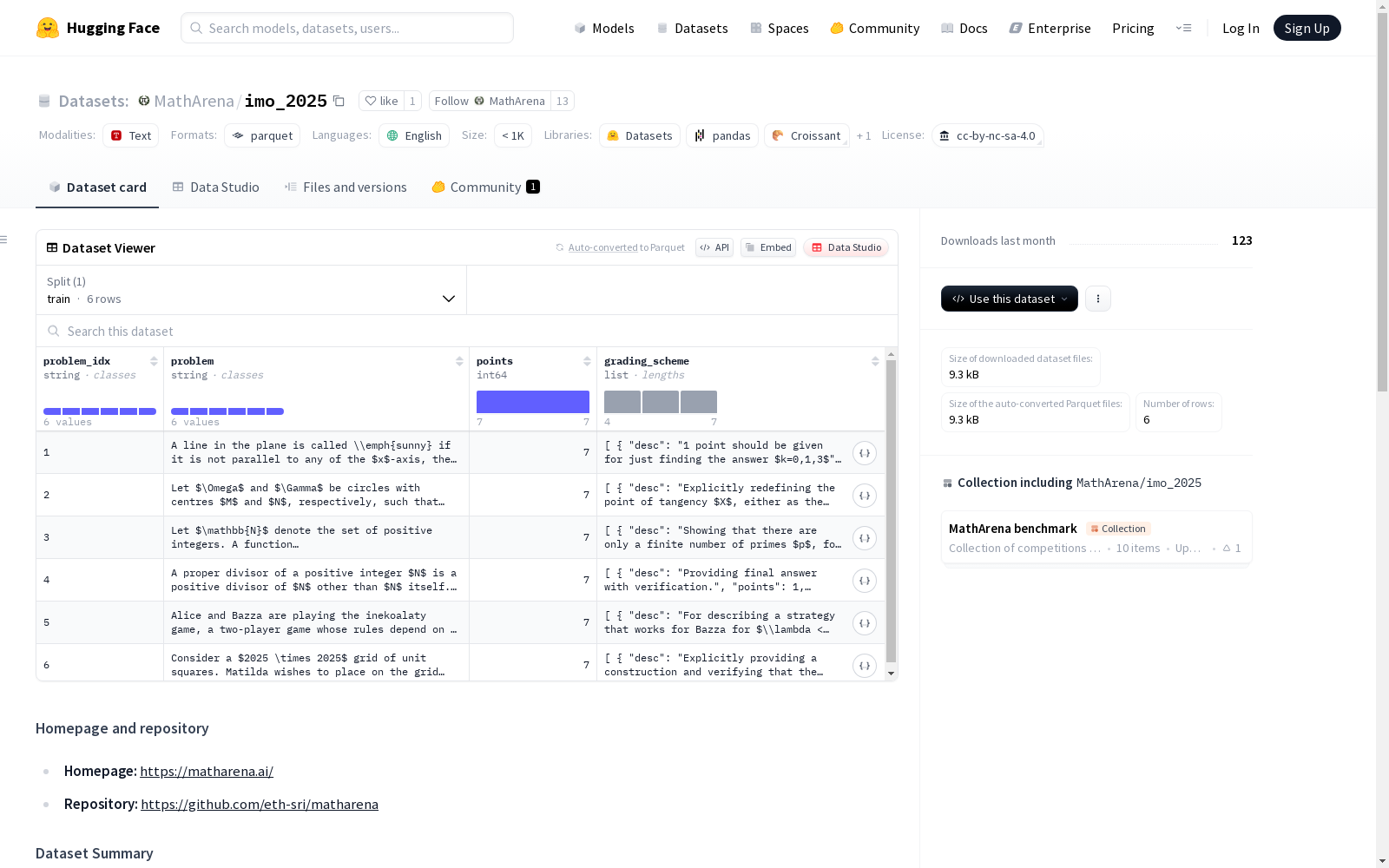Open the MathArena benchmark collection

tap(1096, 537)
